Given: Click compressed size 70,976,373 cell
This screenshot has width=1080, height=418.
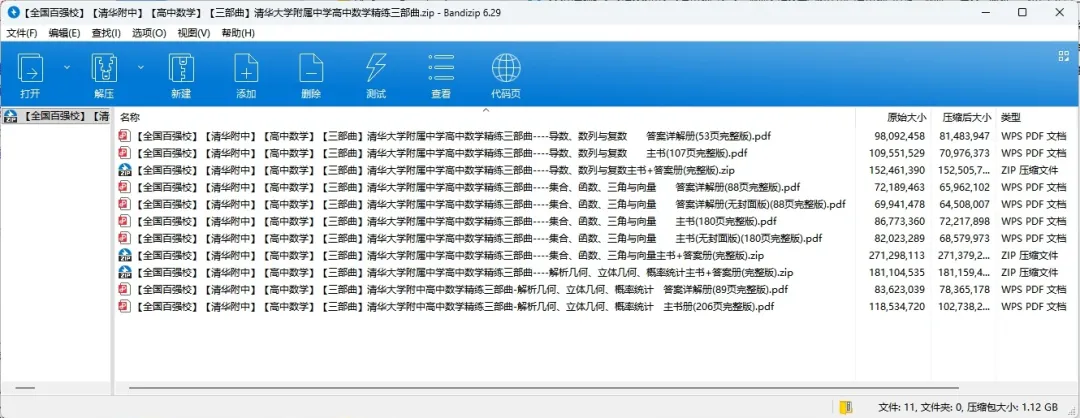Looking at the screenshot, I should [964, 153].
